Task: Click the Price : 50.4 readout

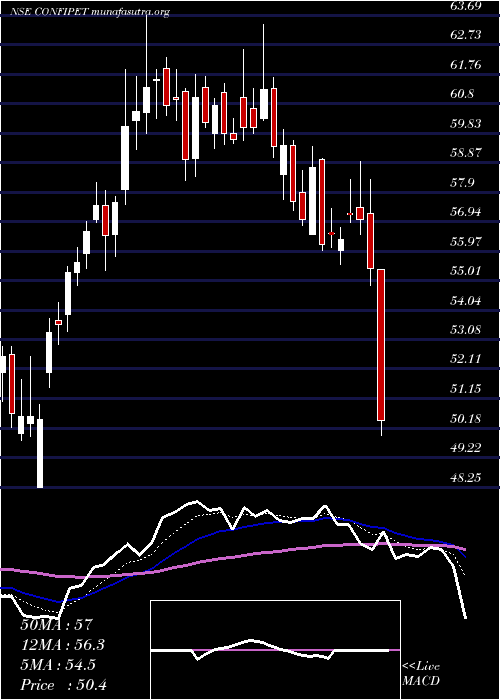Action: (63, 685)
